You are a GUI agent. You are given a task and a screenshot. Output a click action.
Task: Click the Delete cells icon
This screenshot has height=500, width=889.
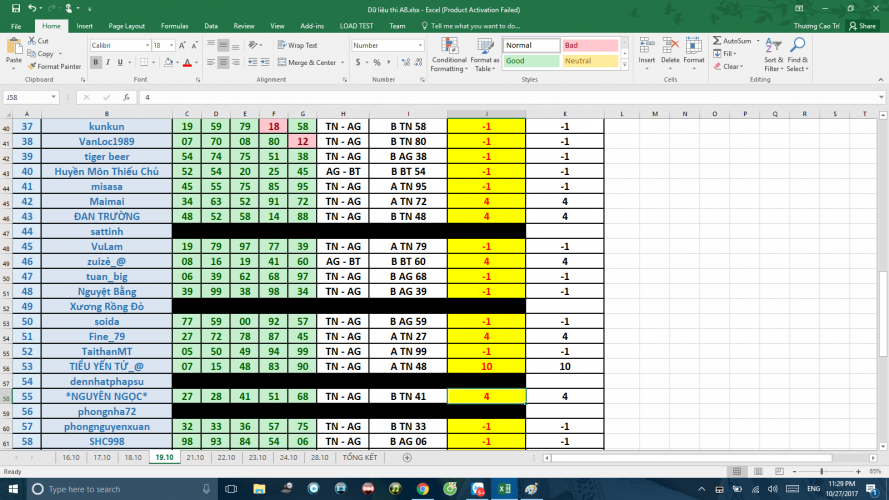point(670,52)
